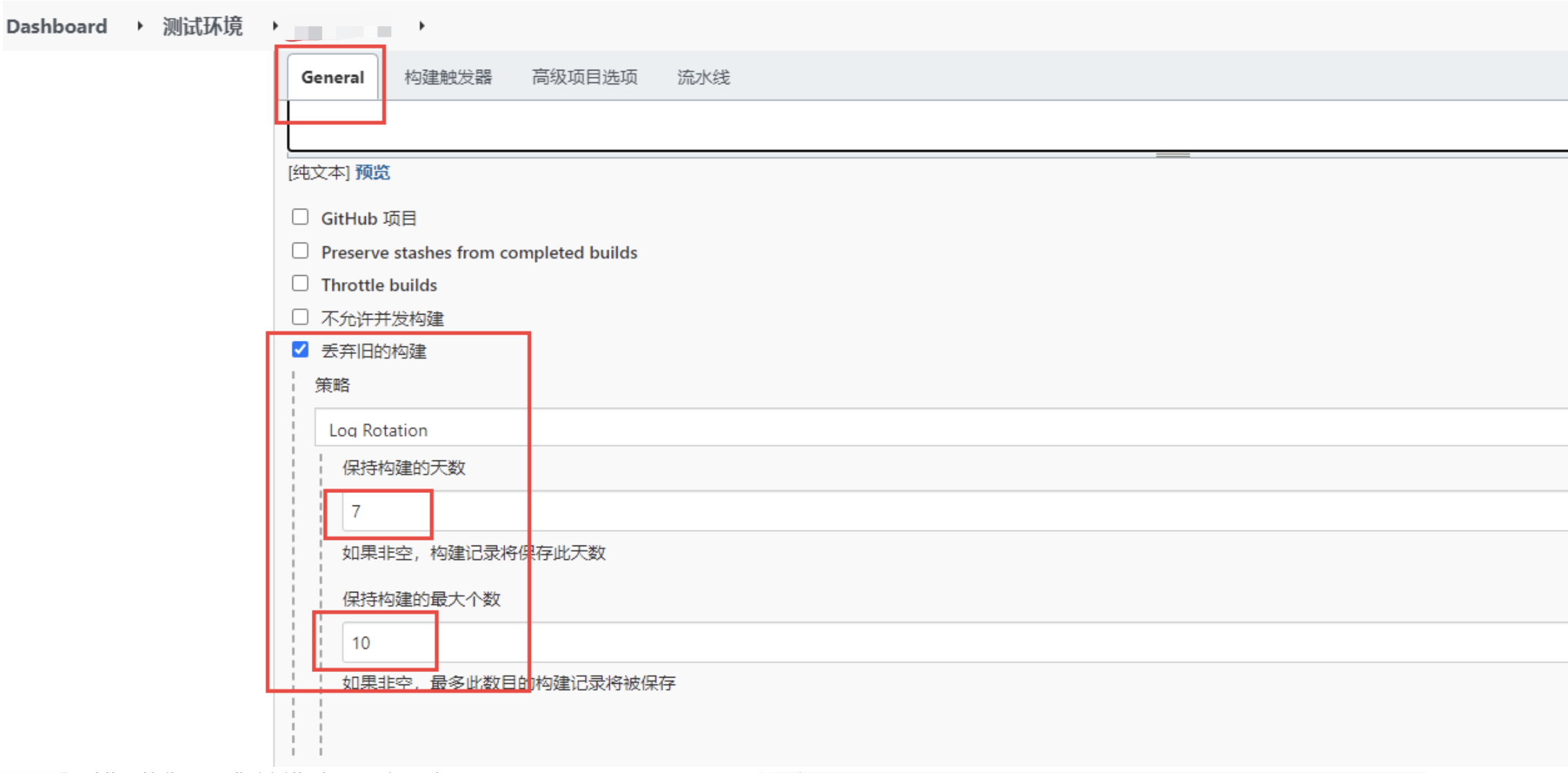The image size is (1568, 773).
Task: Enable the Throttle builds checkbox
Action: point(300,283)
